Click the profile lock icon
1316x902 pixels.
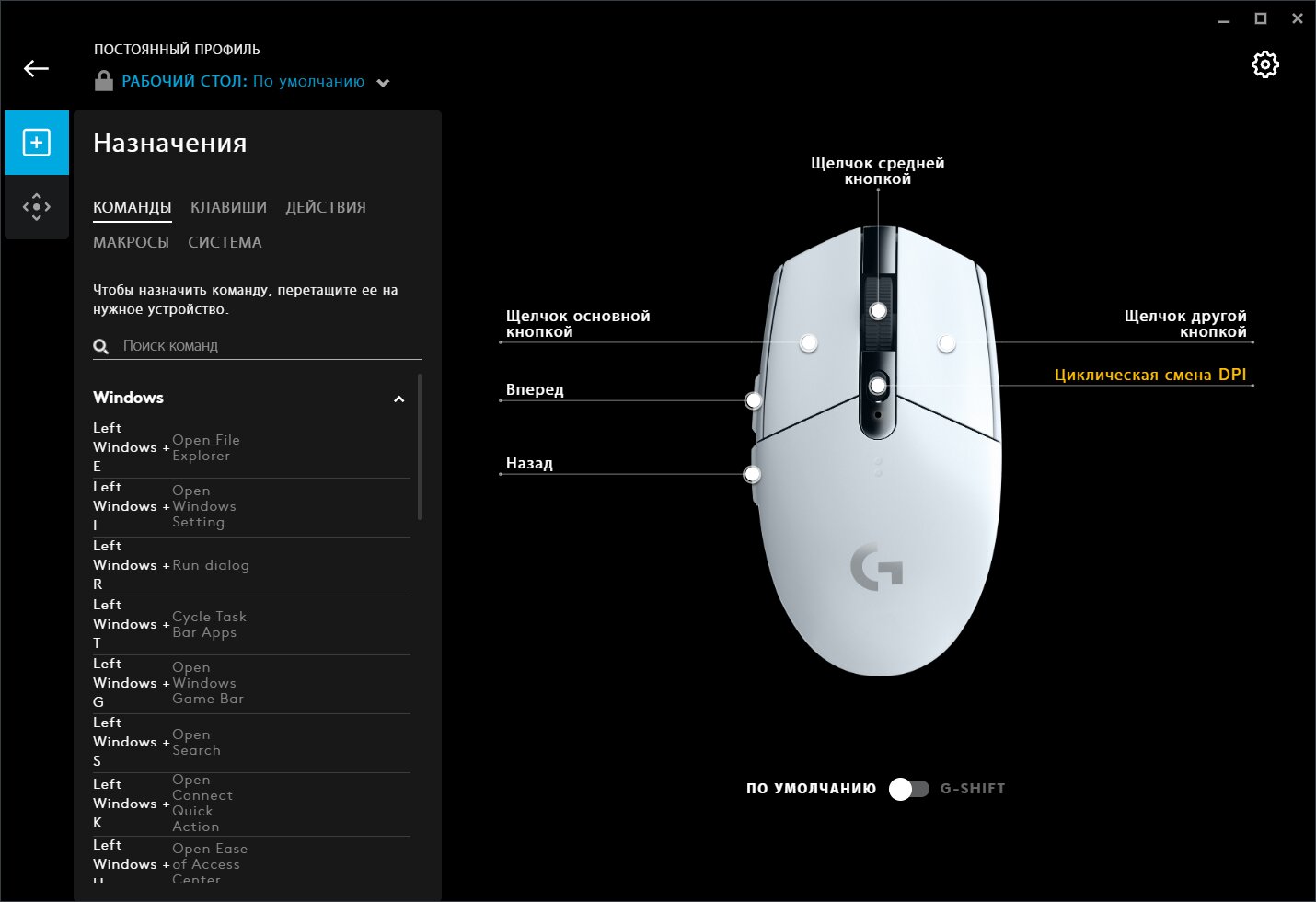point(104,81)
